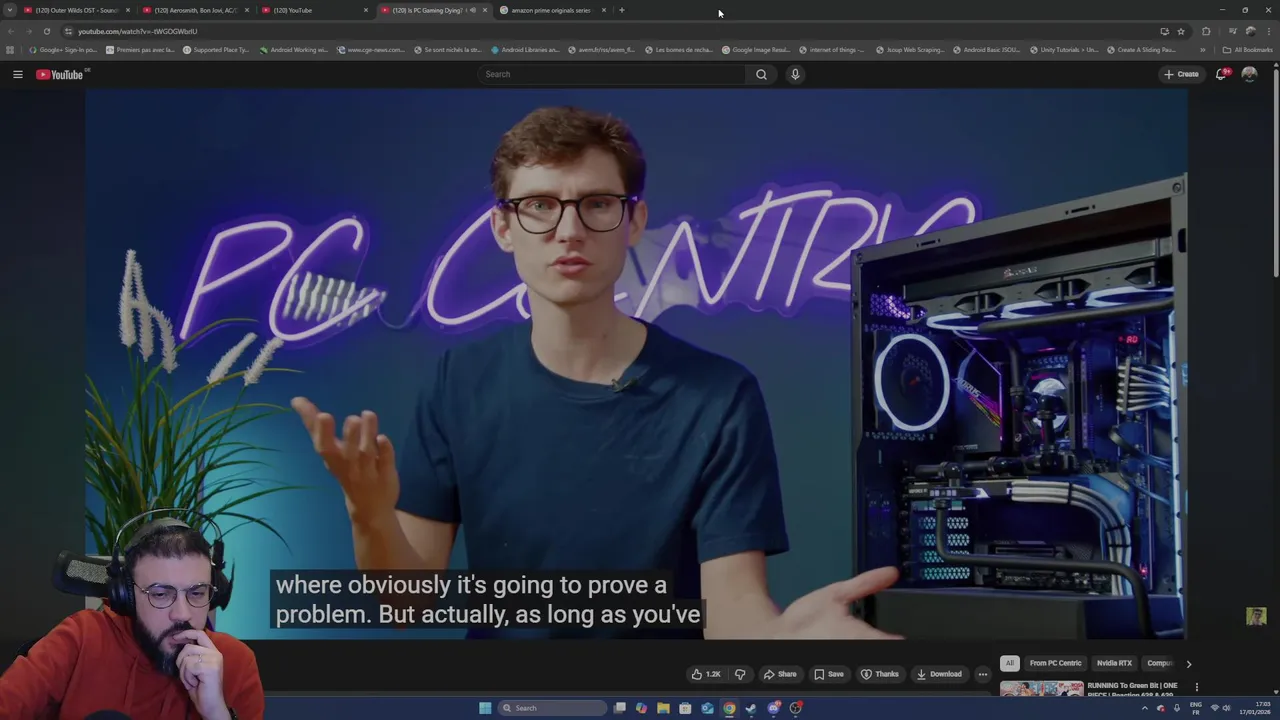Open the YouTube account avatar menu
Viewport: 1280px width, 720px height.
click(1249, 74)
